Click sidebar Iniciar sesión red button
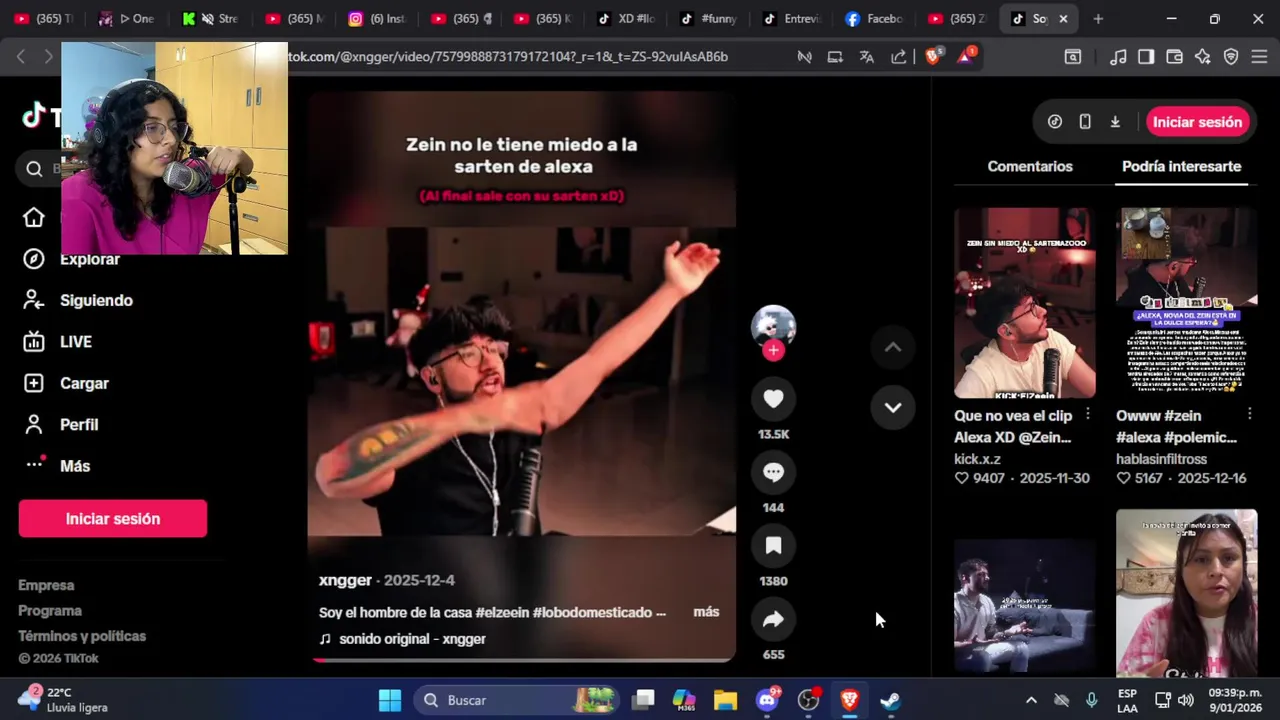The image size is (1280, 720). (x=113, y=519)
